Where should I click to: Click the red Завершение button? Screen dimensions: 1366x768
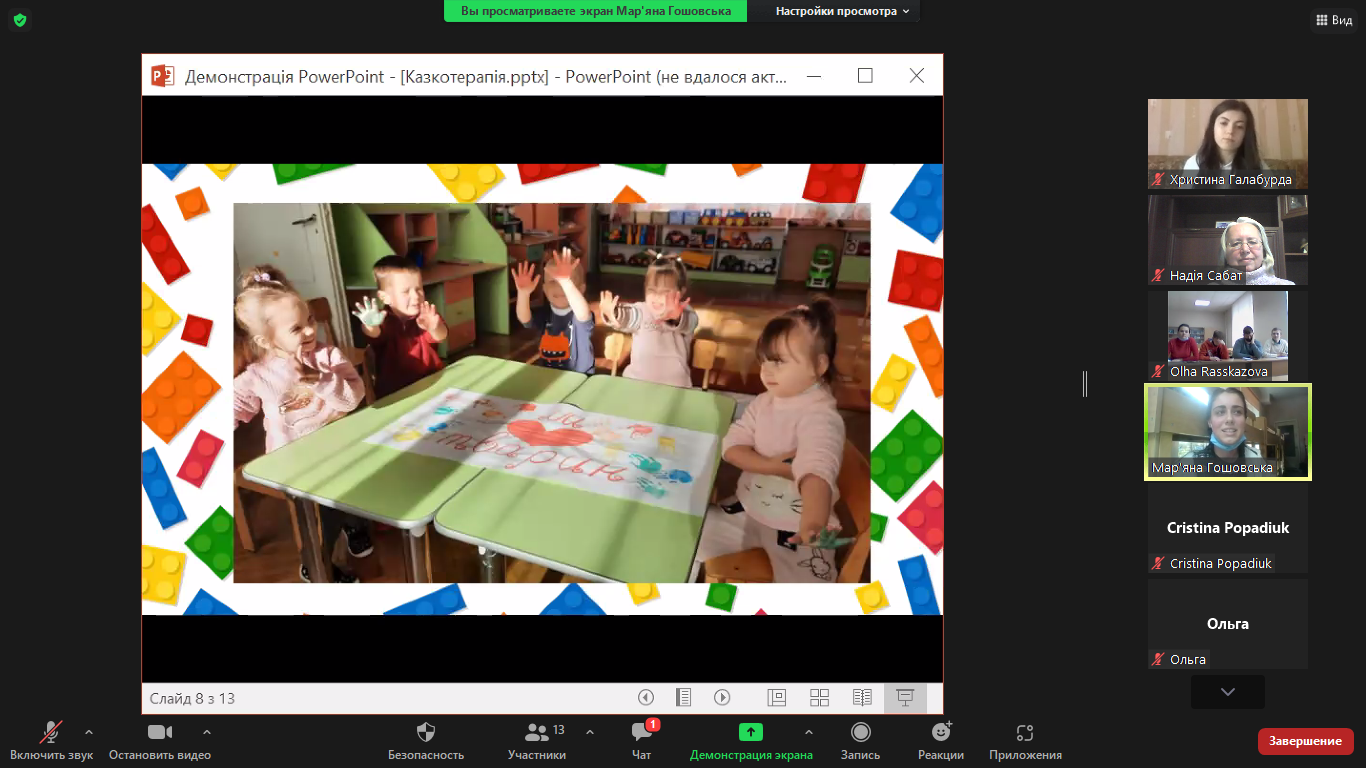(x=1305, y=741)
